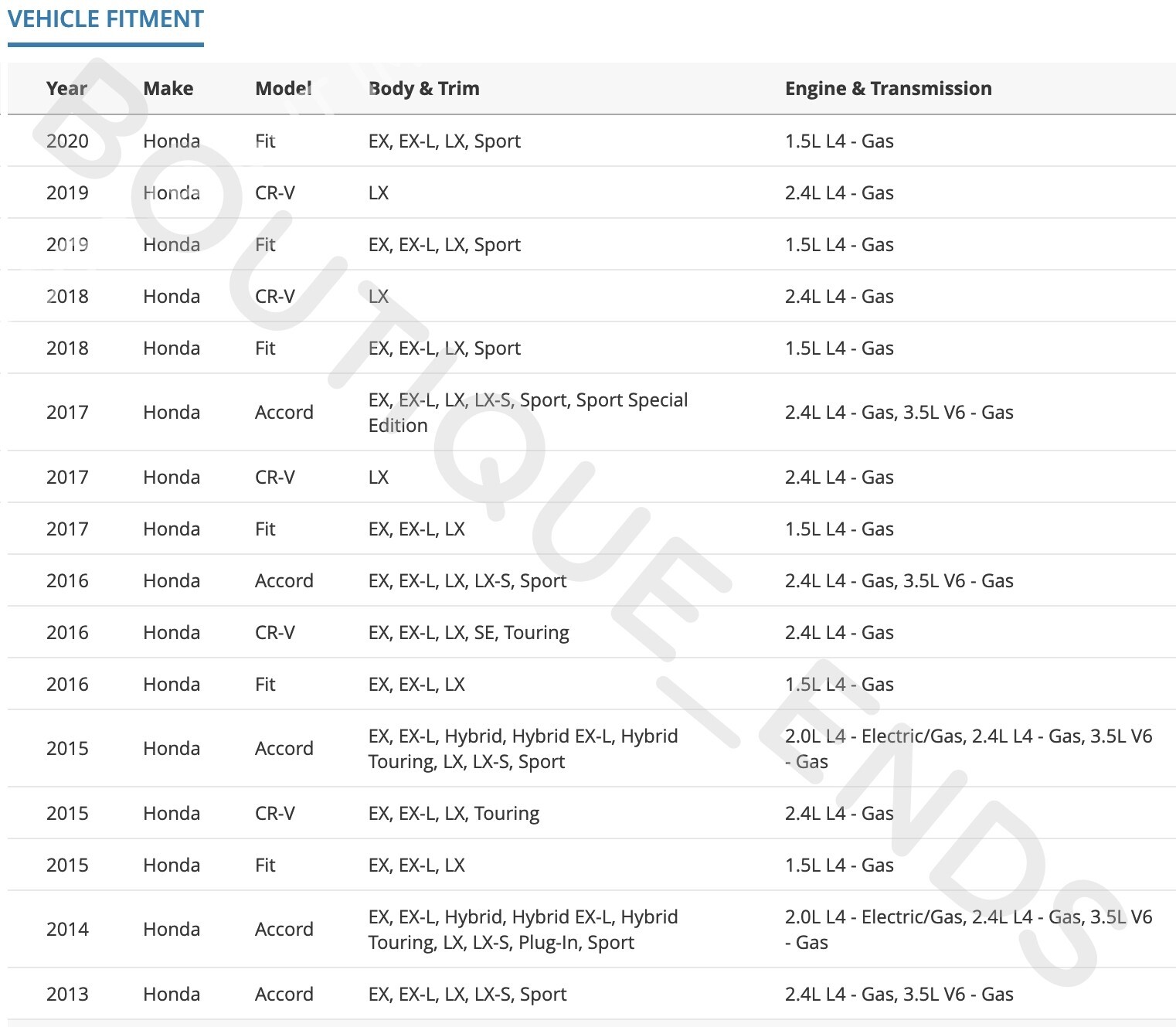Select the VEHICLE FITMENT tab heading
Screen dimensions: 1176x1027
tap(106, 19)
